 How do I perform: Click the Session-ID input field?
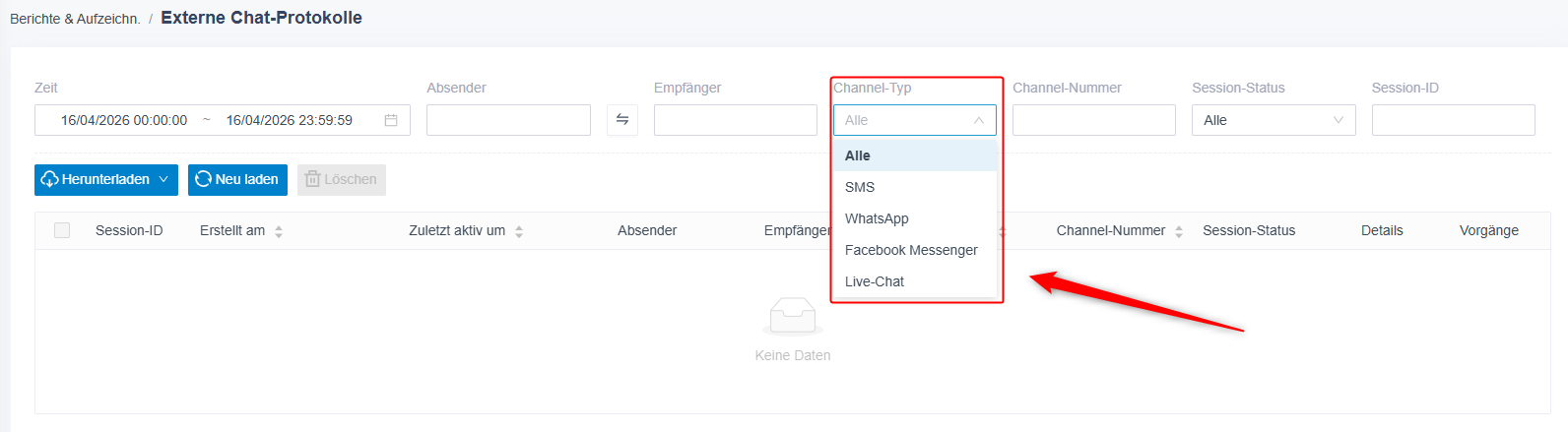click(x=1454, y=120)
